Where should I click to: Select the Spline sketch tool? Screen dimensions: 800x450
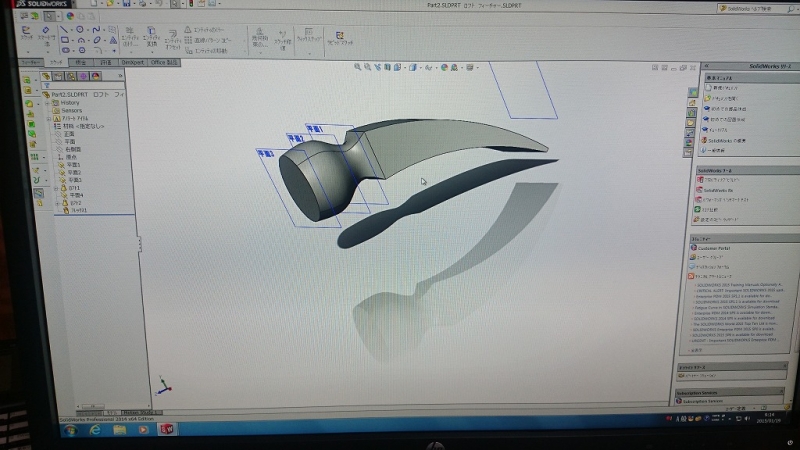point(97,30)
